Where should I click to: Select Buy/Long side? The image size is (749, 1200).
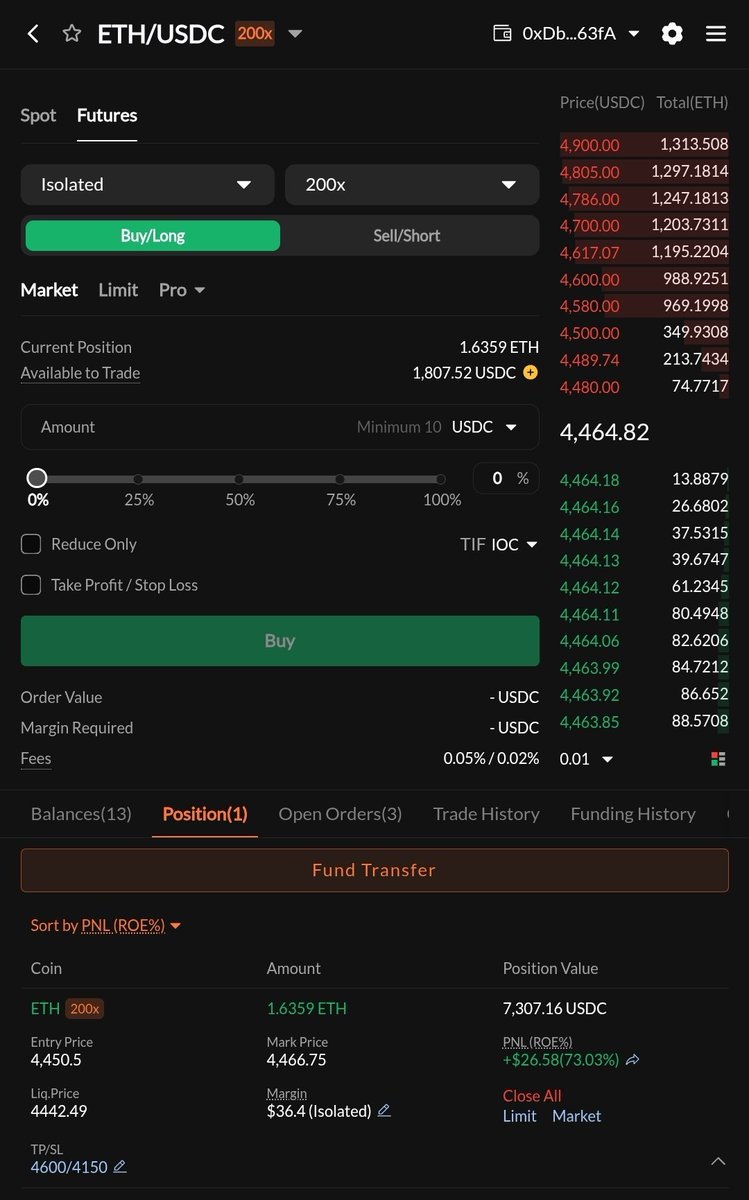click(x=153, y=236)
